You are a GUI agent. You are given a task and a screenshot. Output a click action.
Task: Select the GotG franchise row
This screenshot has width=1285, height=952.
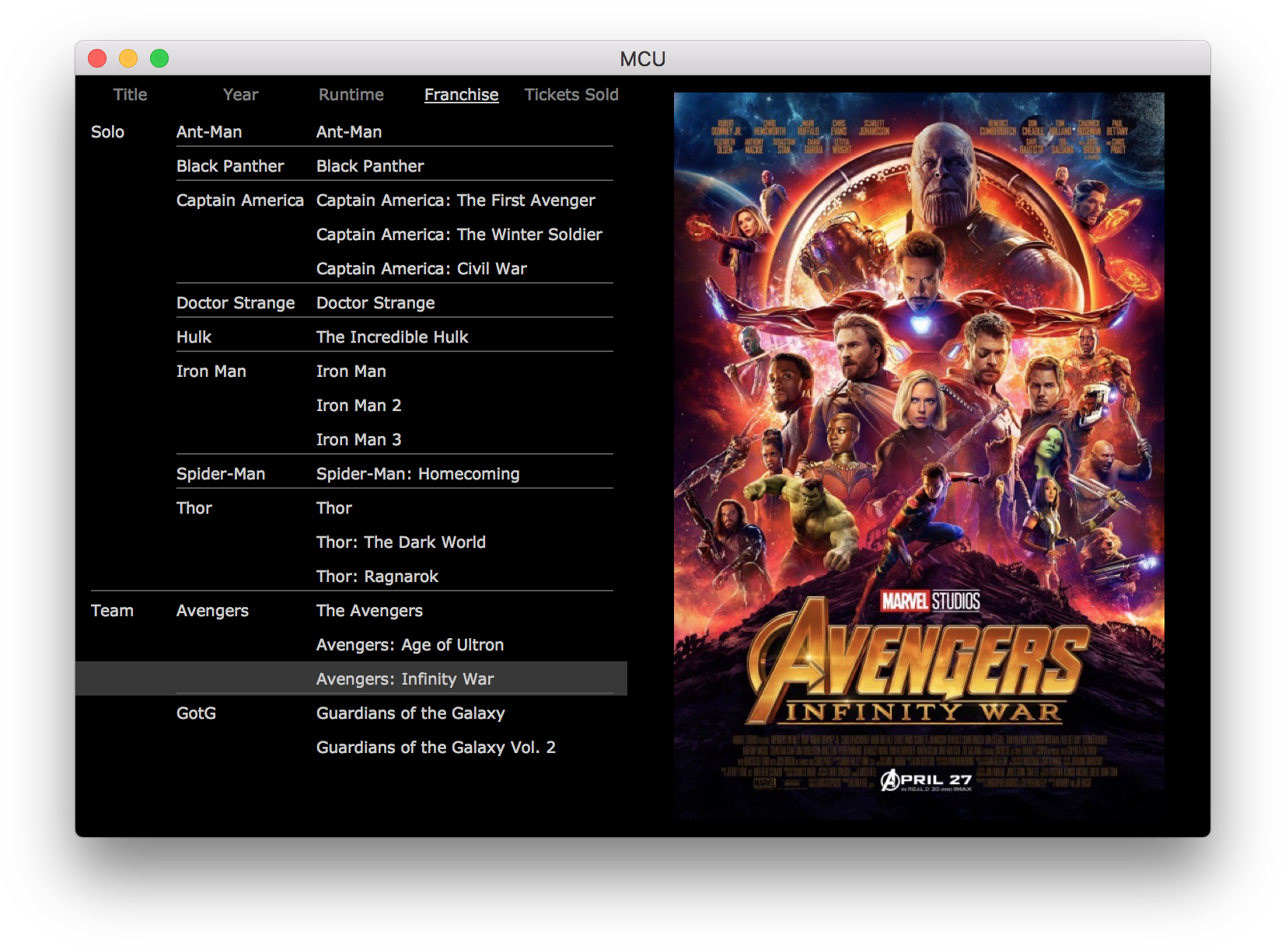[197, 713]
